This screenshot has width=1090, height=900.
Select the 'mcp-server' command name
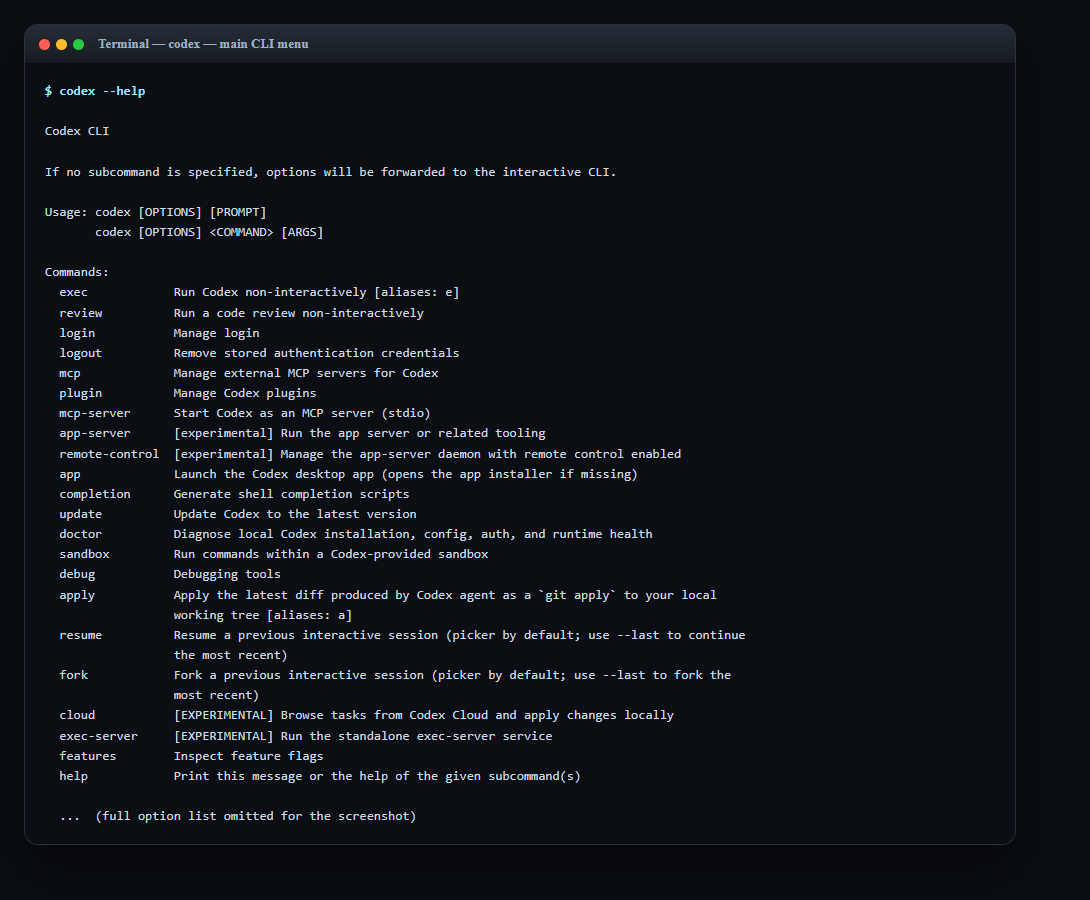(95, 413)
